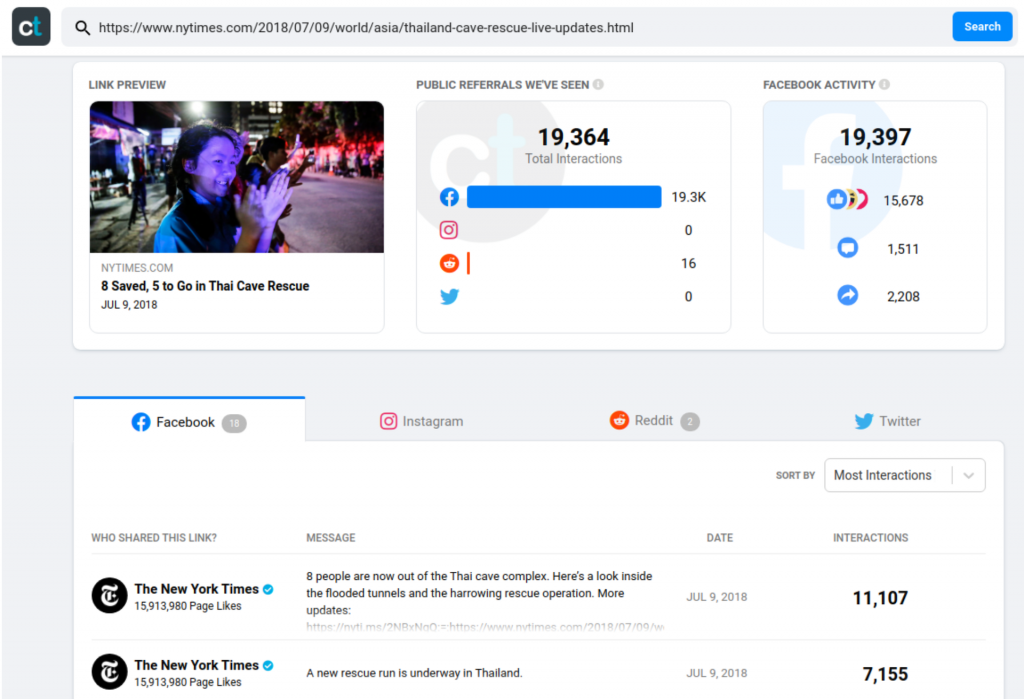The height and width of the screenshot is (699, 1024).
Task: Click the JUL 9, 2018 date in 11,107 row
Action: coord(716,596)
